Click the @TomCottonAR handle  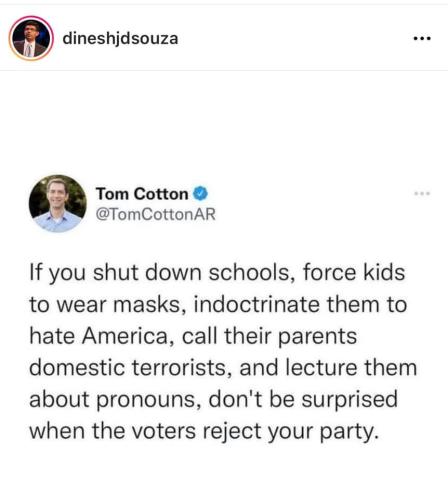click(x=156, y=214)
